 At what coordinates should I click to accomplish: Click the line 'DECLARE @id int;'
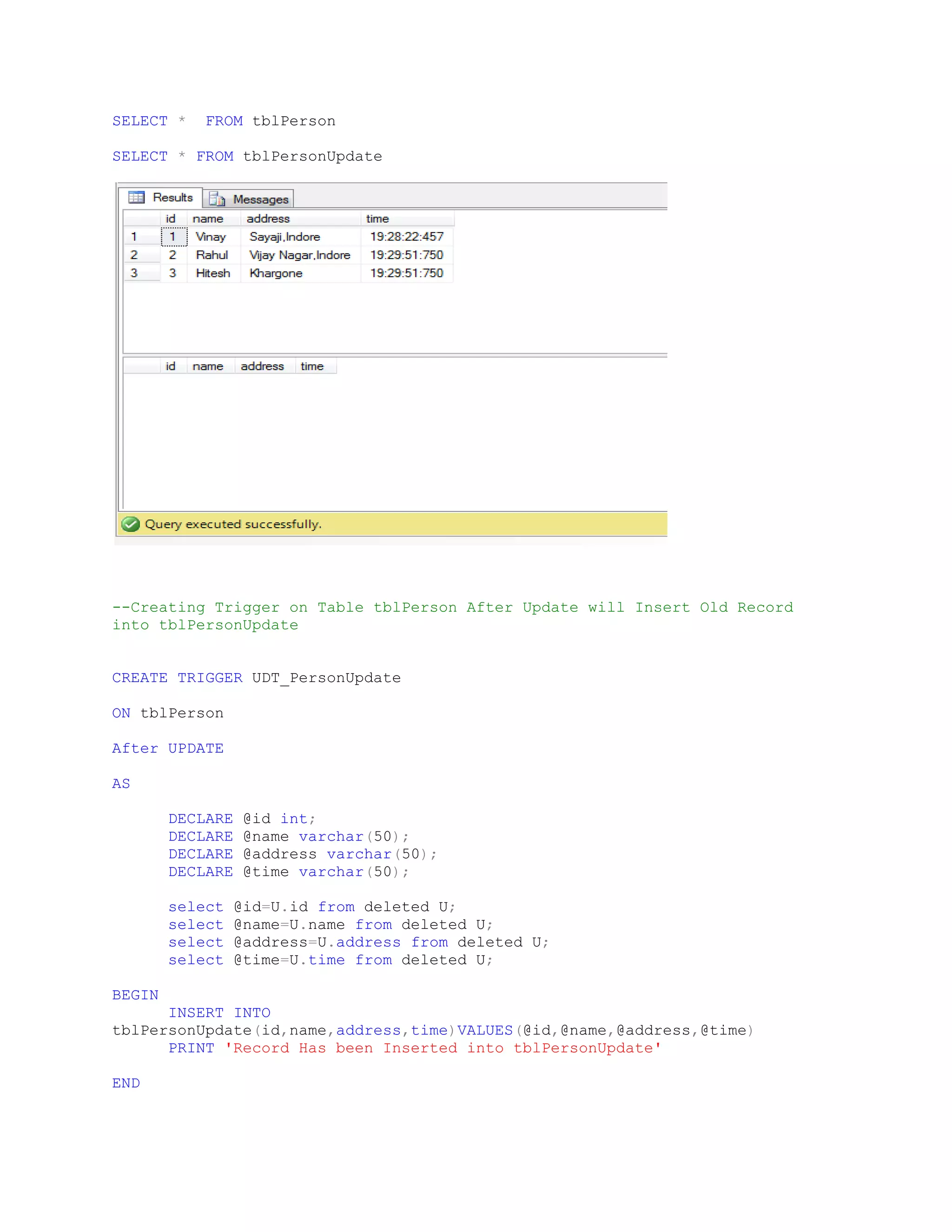242,819
